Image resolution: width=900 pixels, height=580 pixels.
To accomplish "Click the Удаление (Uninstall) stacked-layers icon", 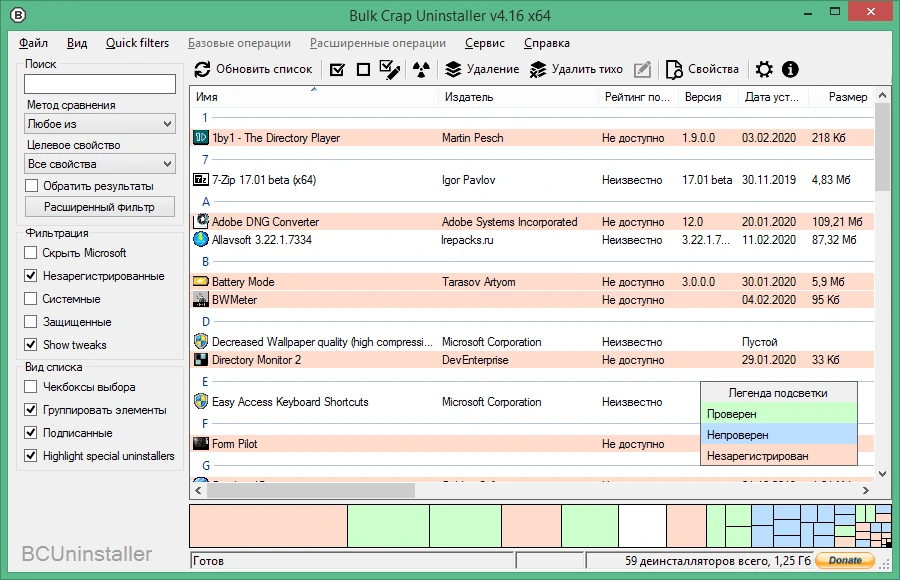I will 453,69.
